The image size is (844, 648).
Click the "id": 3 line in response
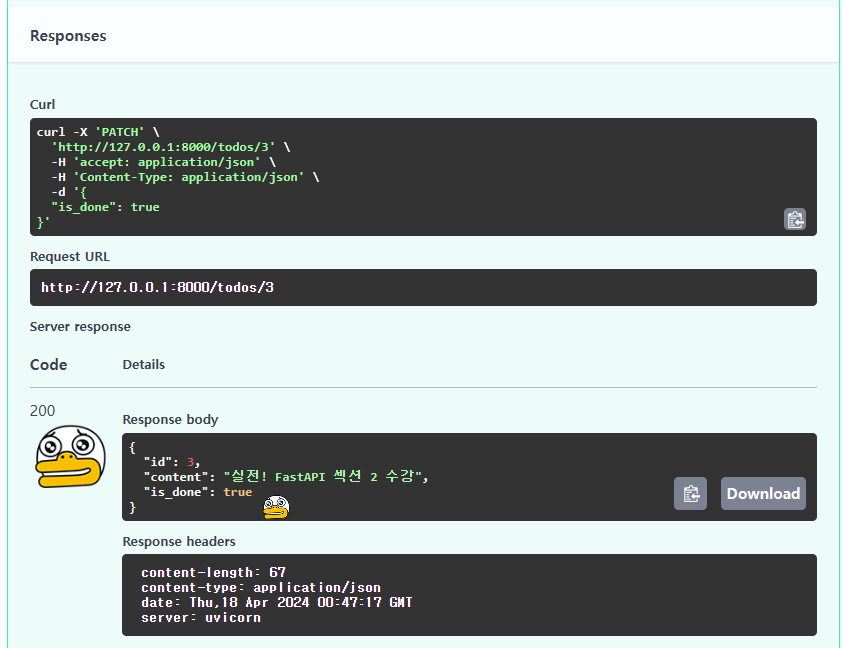pos(172,462)
